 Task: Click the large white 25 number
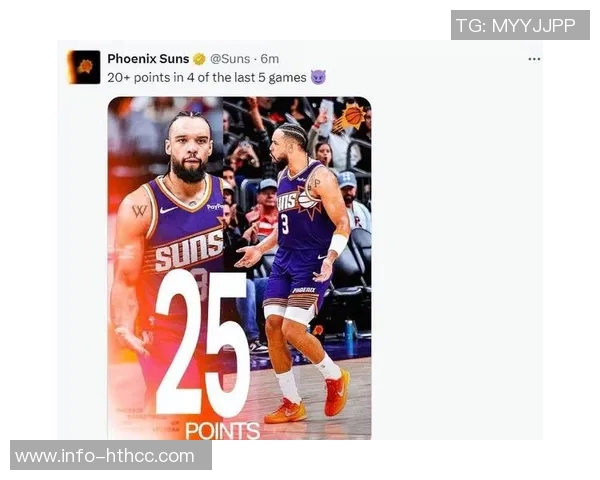202,344
